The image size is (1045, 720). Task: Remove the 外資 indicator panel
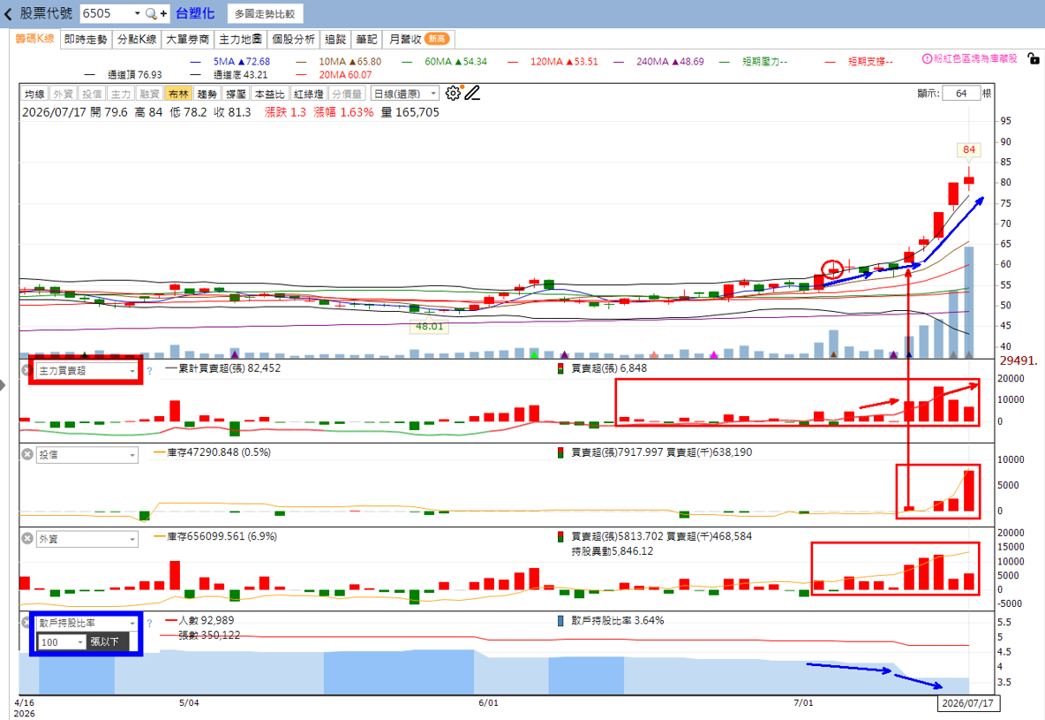(x=27, y=538)
